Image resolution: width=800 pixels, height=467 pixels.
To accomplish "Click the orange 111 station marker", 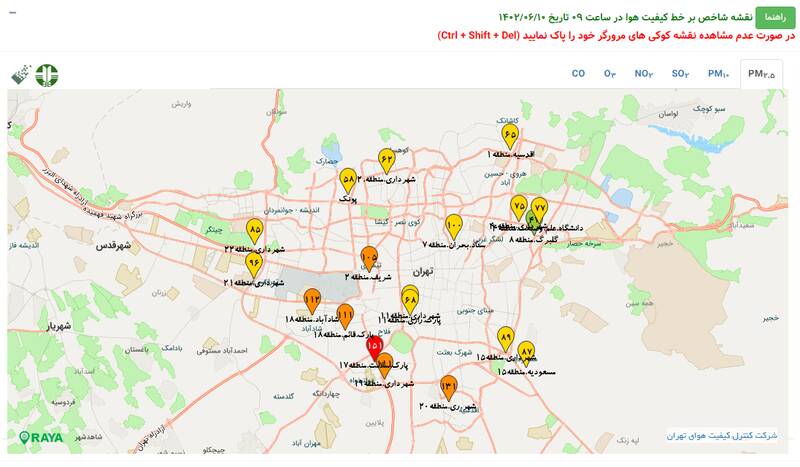I will click(x=345, y=315).
